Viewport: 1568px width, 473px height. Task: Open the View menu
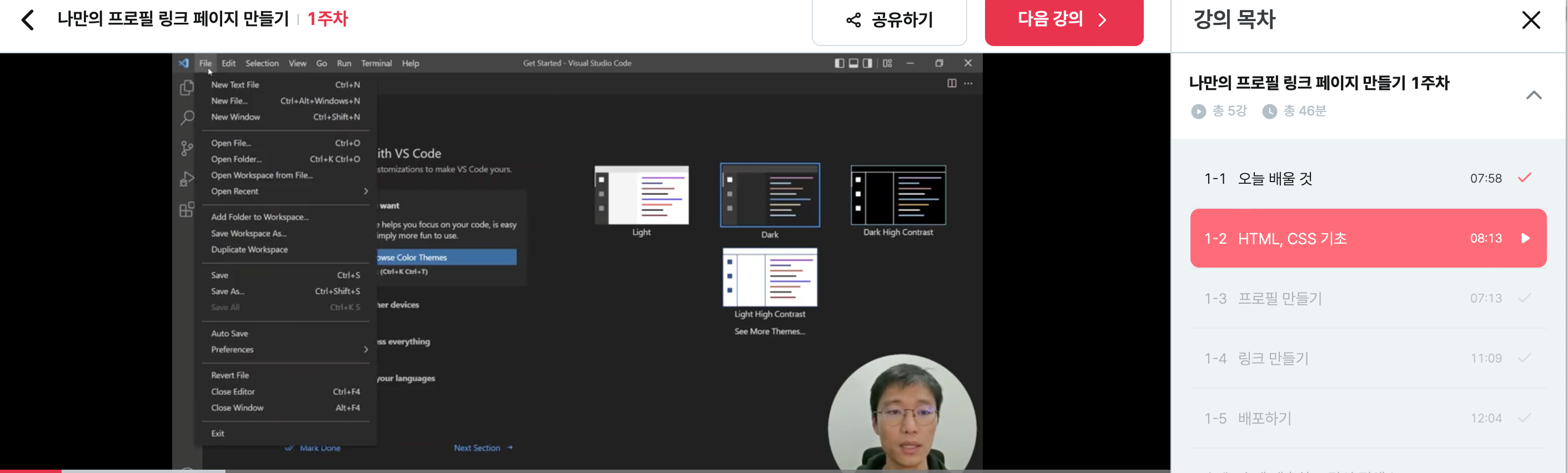click(297, 63)
